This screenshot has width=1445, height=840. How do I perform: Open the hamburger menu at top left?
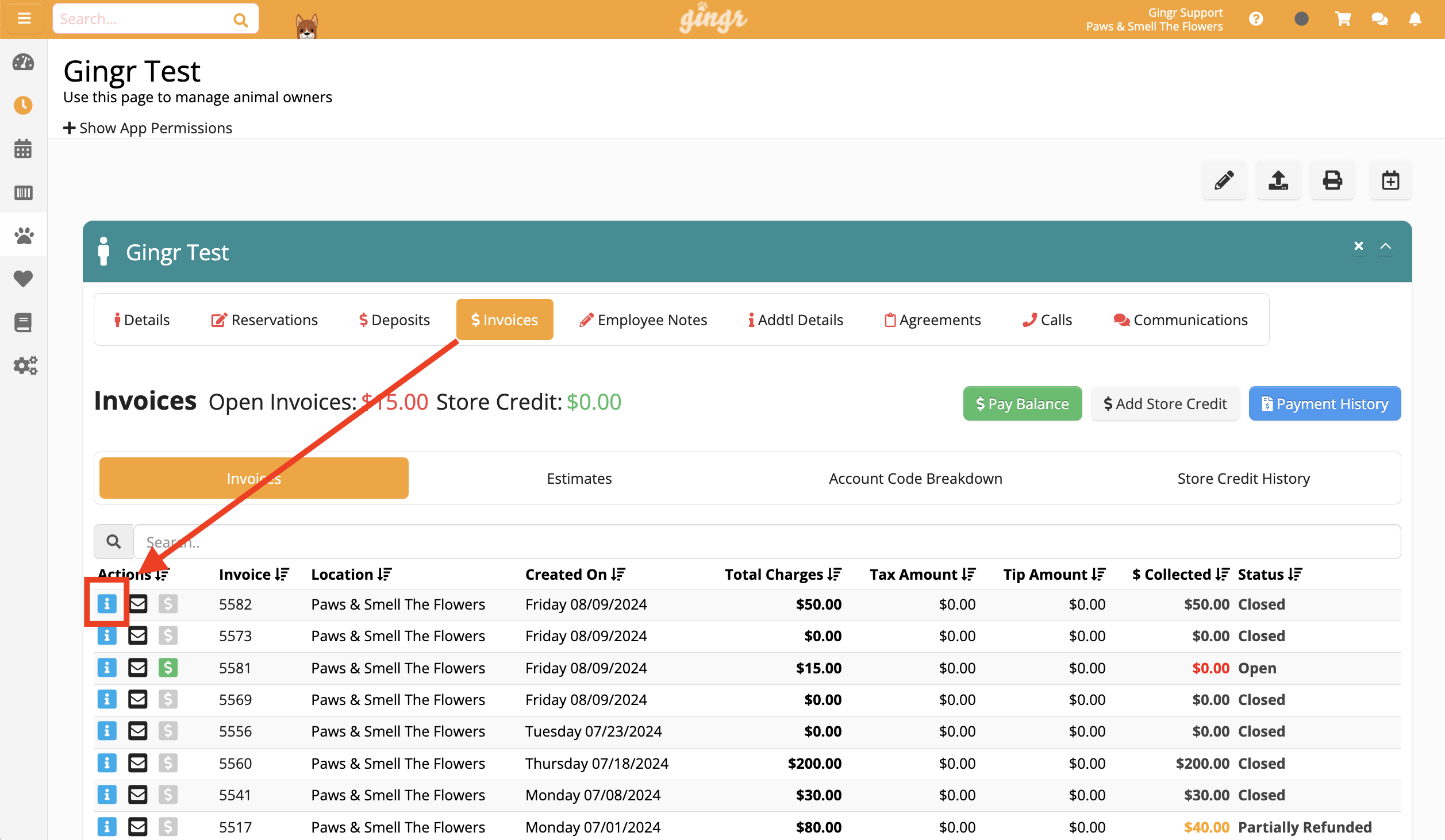point(24,18)
